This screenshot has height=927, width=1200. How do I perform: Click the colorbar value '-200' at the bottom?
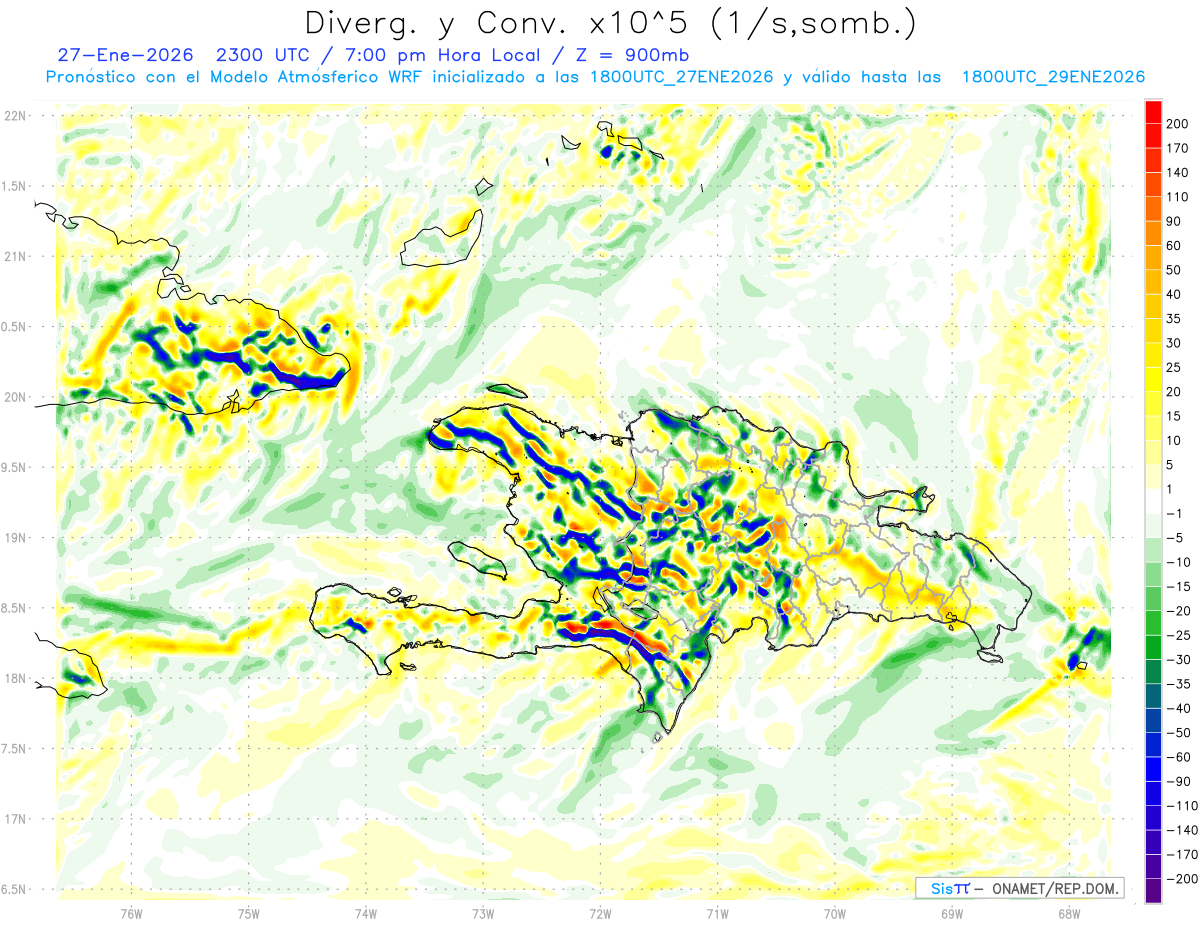click(1182, 879)
